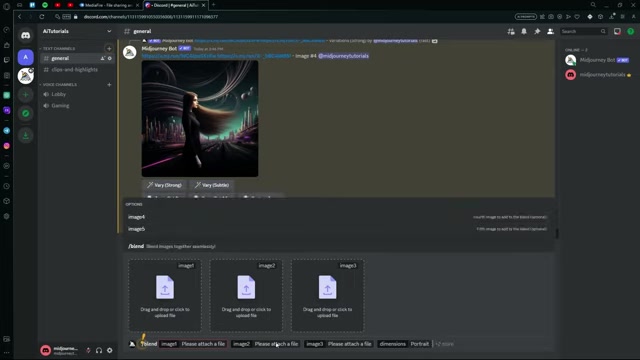This screenshot has height=360, width=640.
Task: Search open tabs magnifier icon
Action: (x=593, y=5)
